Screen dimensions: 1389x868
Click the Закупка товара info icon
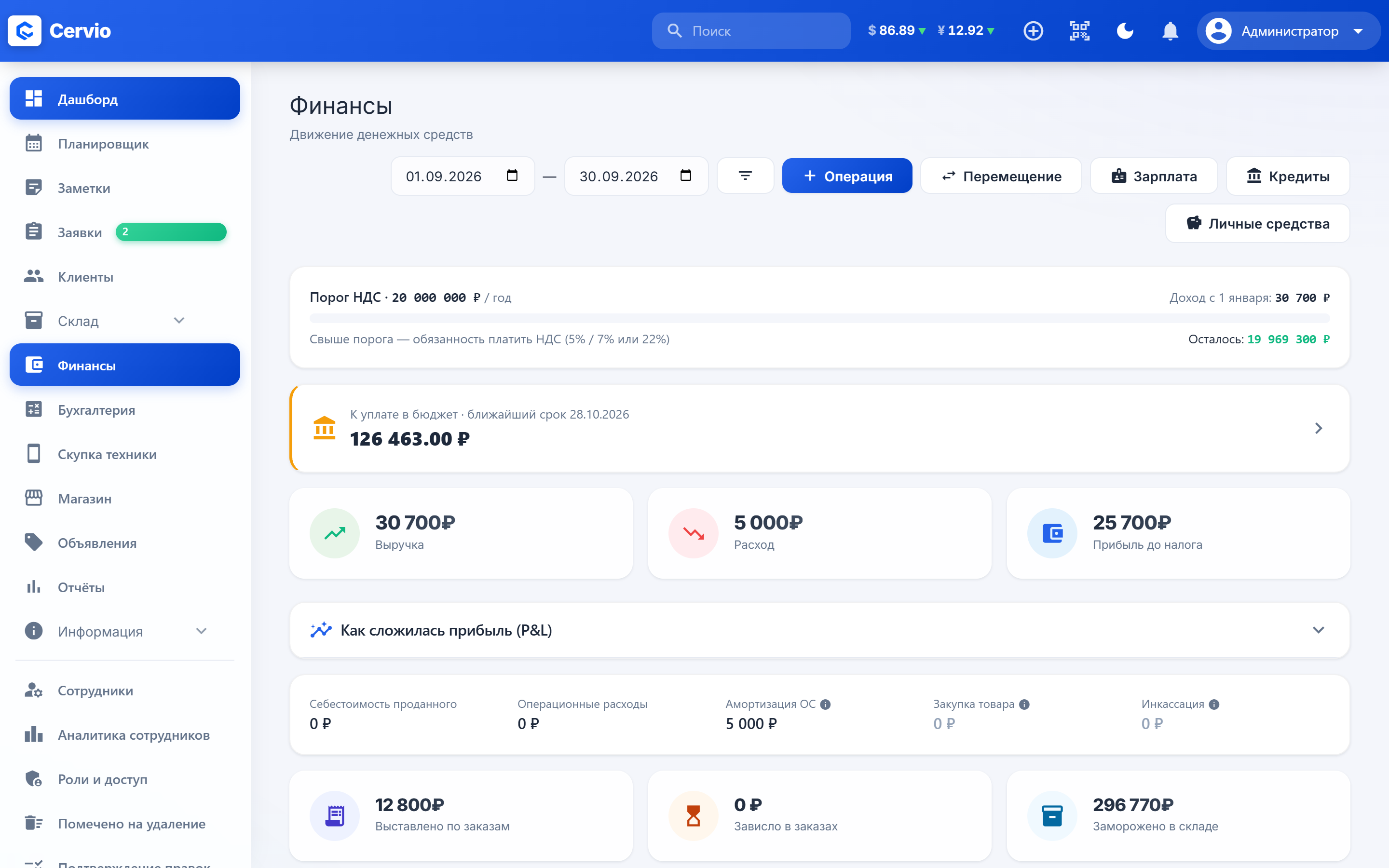click(1024, 705)
